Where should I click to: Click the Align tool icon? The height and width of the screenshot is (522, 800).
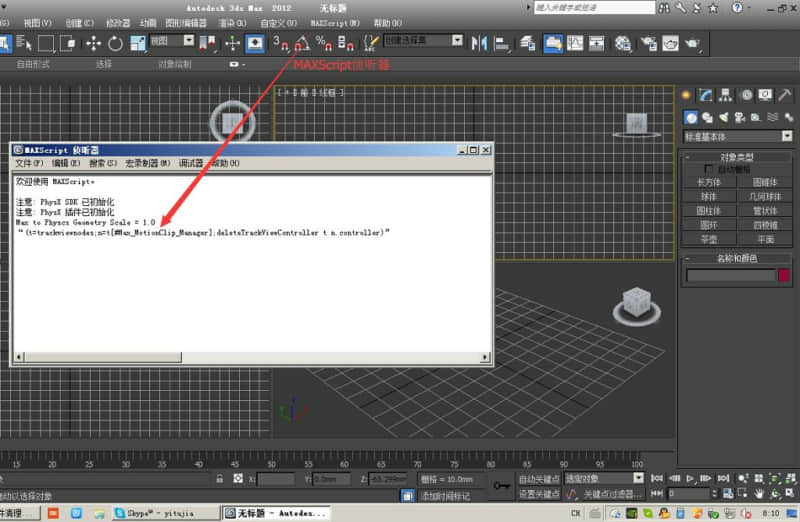tap(502, 43)
